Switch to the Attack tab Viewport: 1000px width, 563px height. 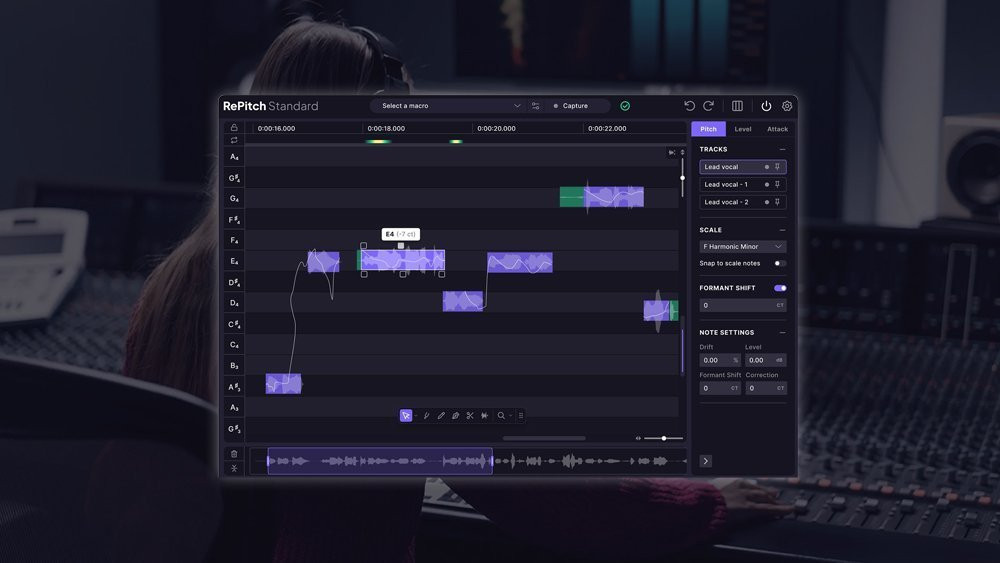coord(777,129)
